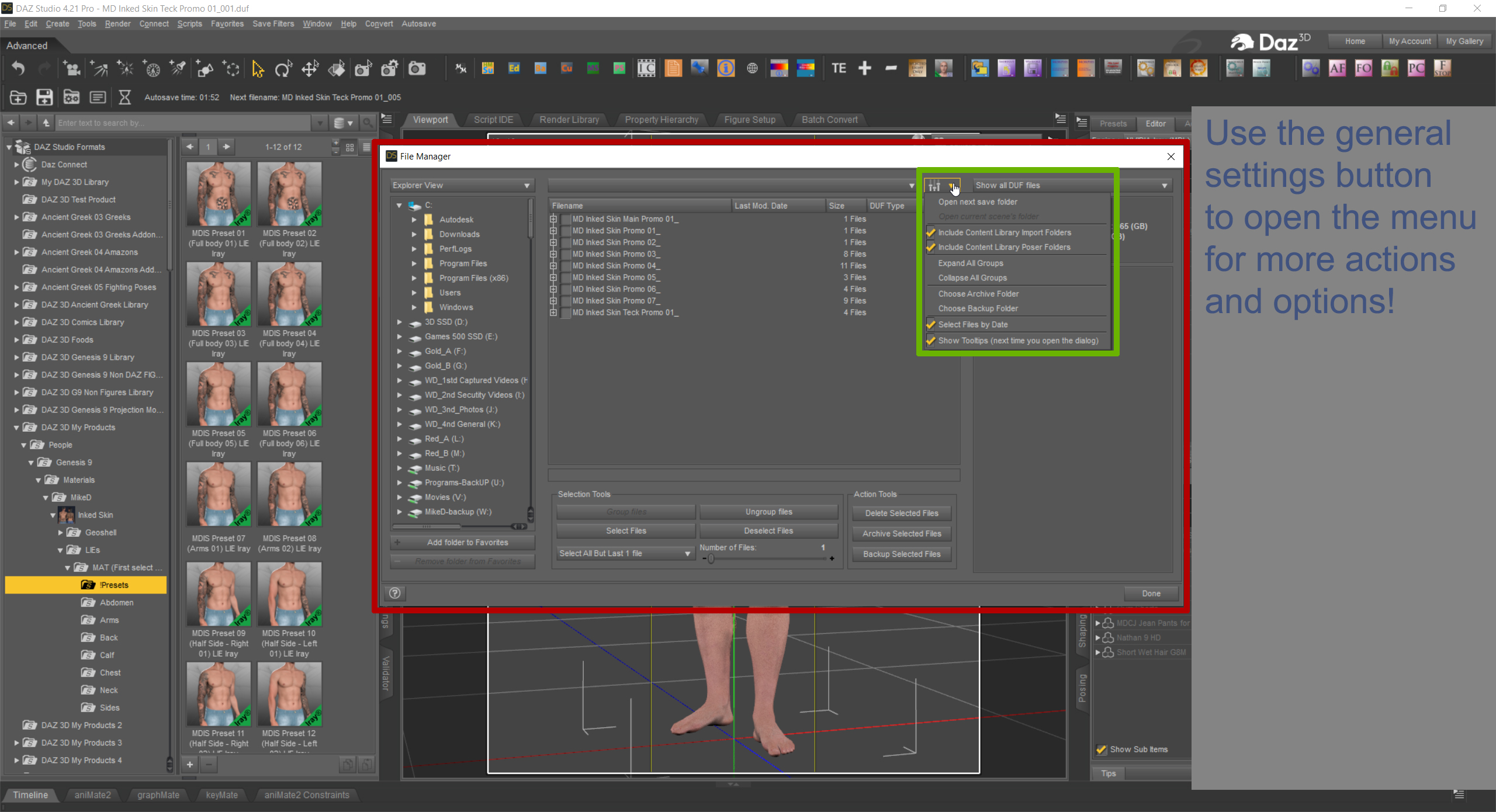Click Archive Selected Files button
Image resolution: width=1496 pixels, height=812 pixels.
click(902, 533)
